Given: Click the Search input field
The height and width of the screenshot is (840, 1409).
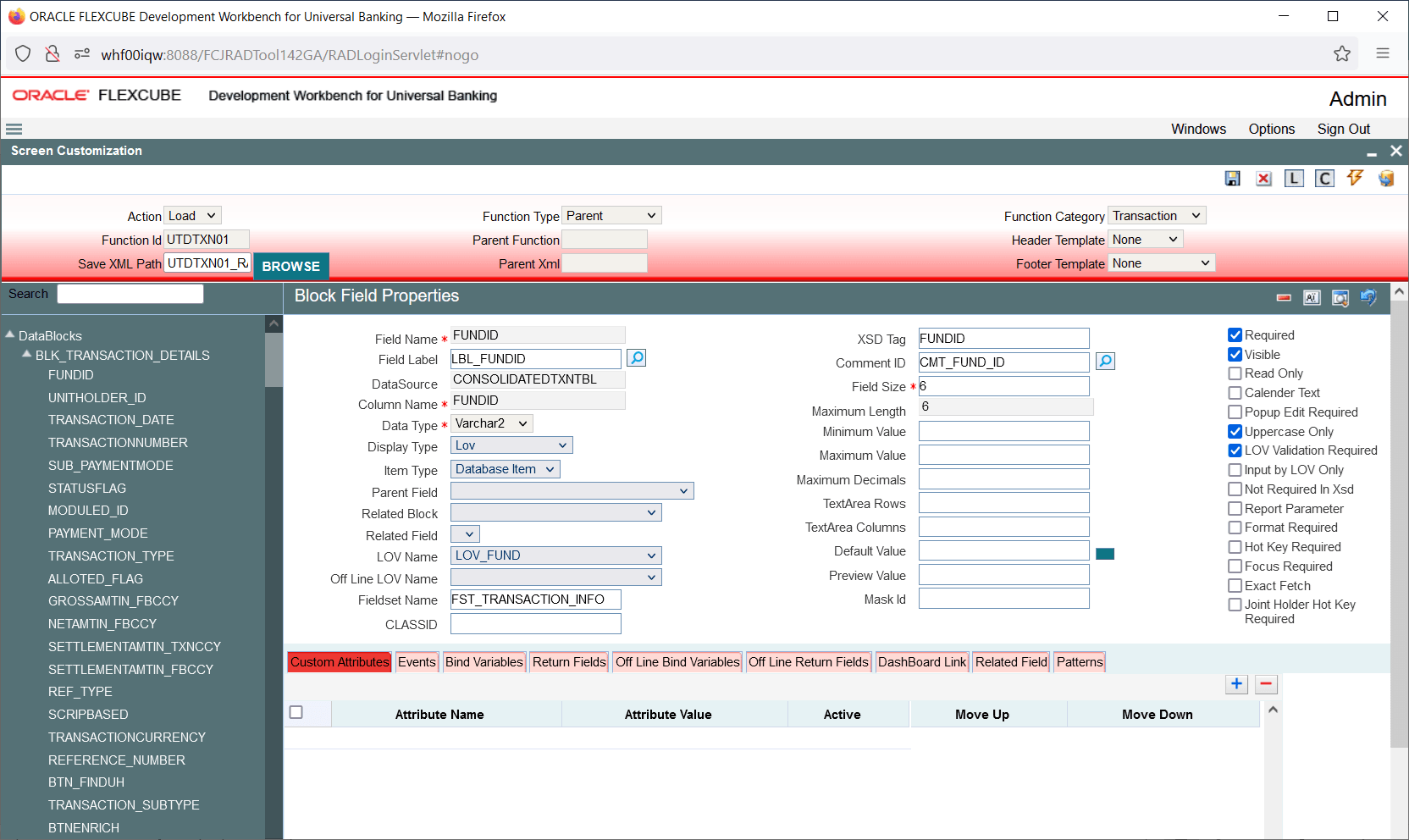Looking at the screenshot, I should 130,294.
